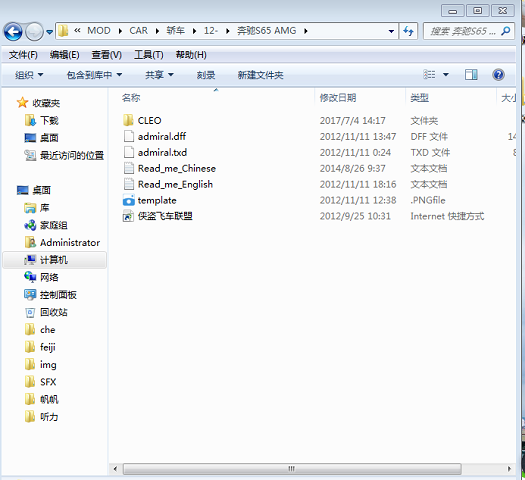Expand the arrow after 轿车
The height and width of the screenshot is (480, 525).
[x=195, y=31]
